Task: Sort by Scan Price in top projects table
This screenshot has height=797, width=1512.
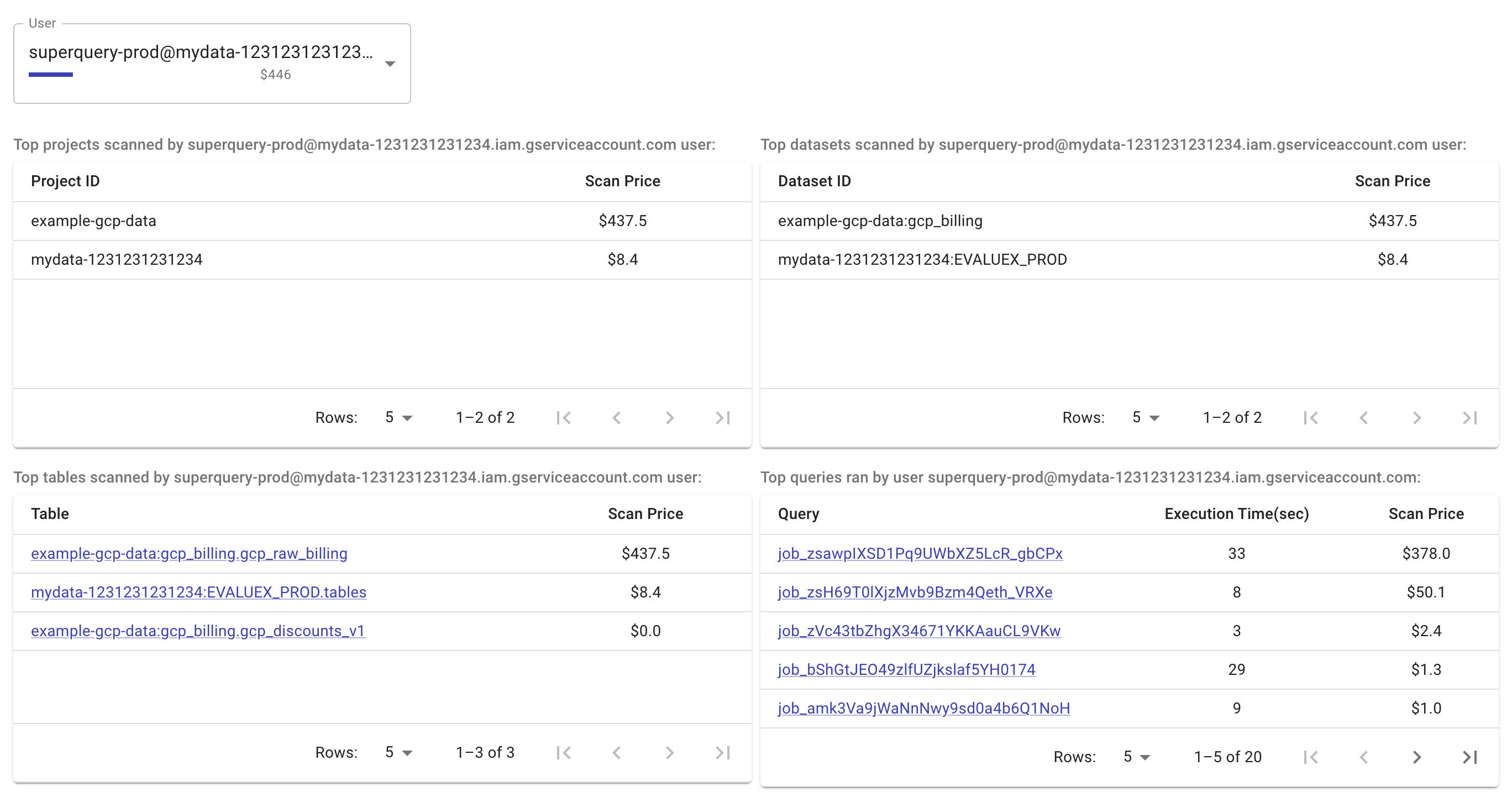Action: [x=622, y=181]
